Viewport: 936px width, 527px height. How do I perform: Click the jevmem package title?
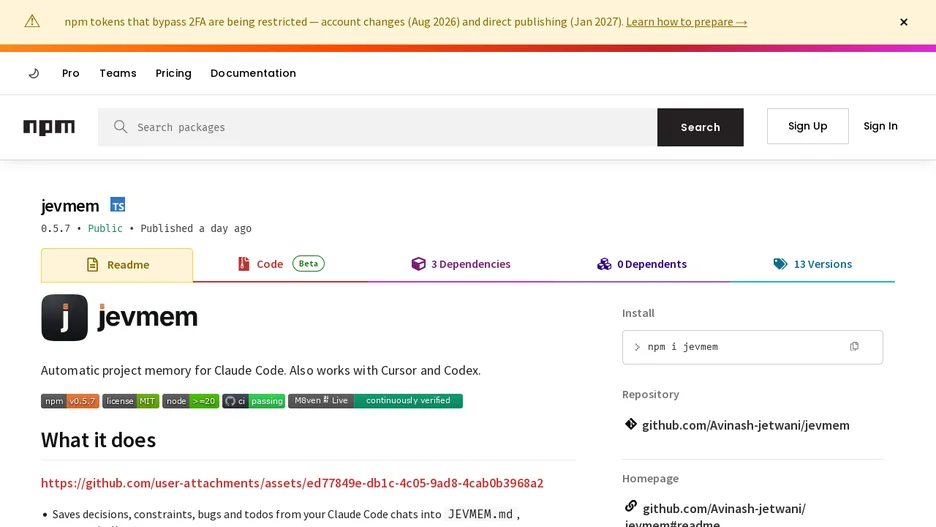tap(70, 206)
